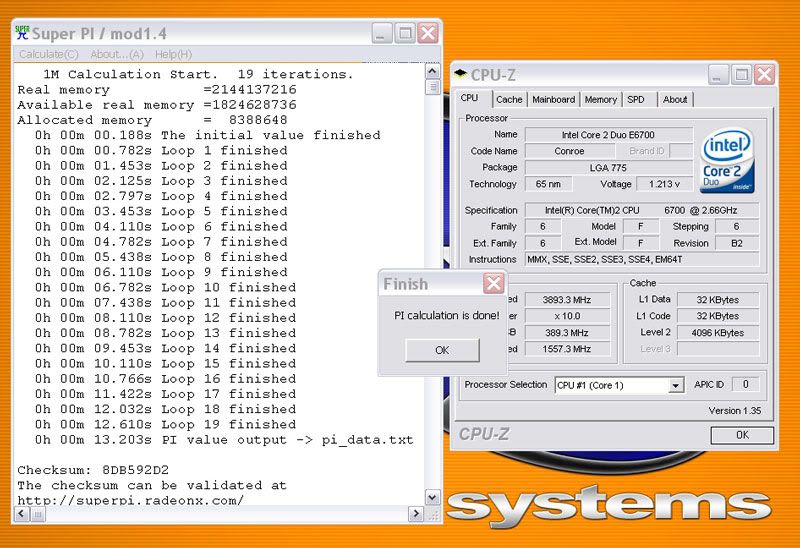Click the Specification field 'Intel(R) Core(TM)2 CPU'

pos(642,210)
